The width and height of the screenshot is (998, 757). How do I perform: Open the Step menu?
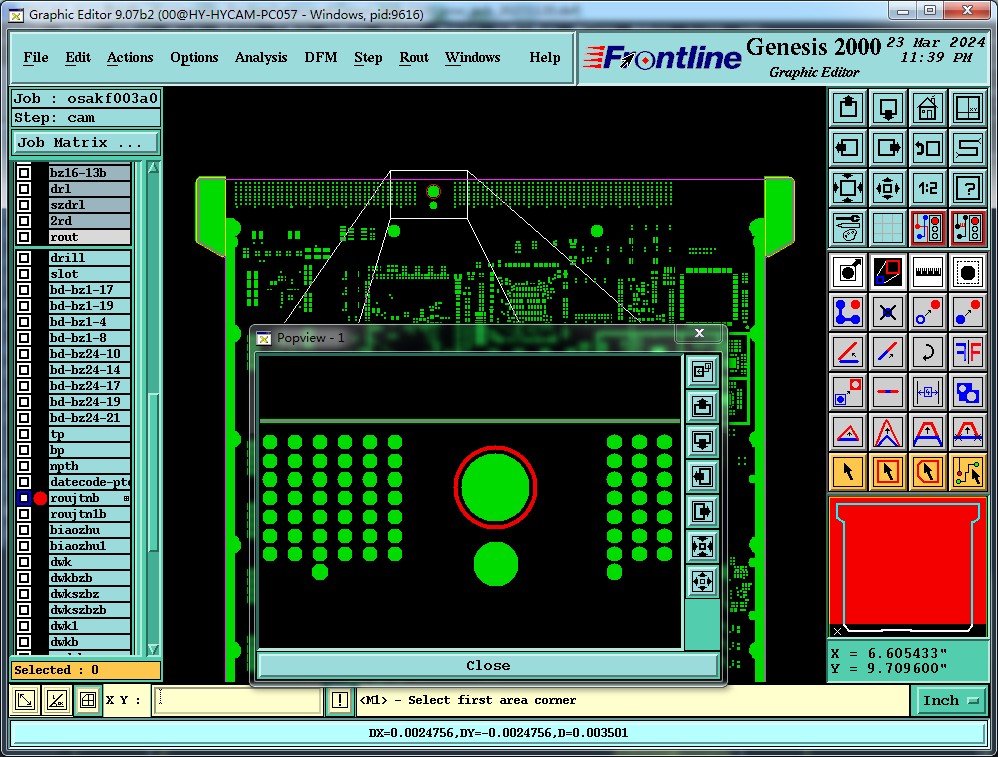[x=368, y=57]
